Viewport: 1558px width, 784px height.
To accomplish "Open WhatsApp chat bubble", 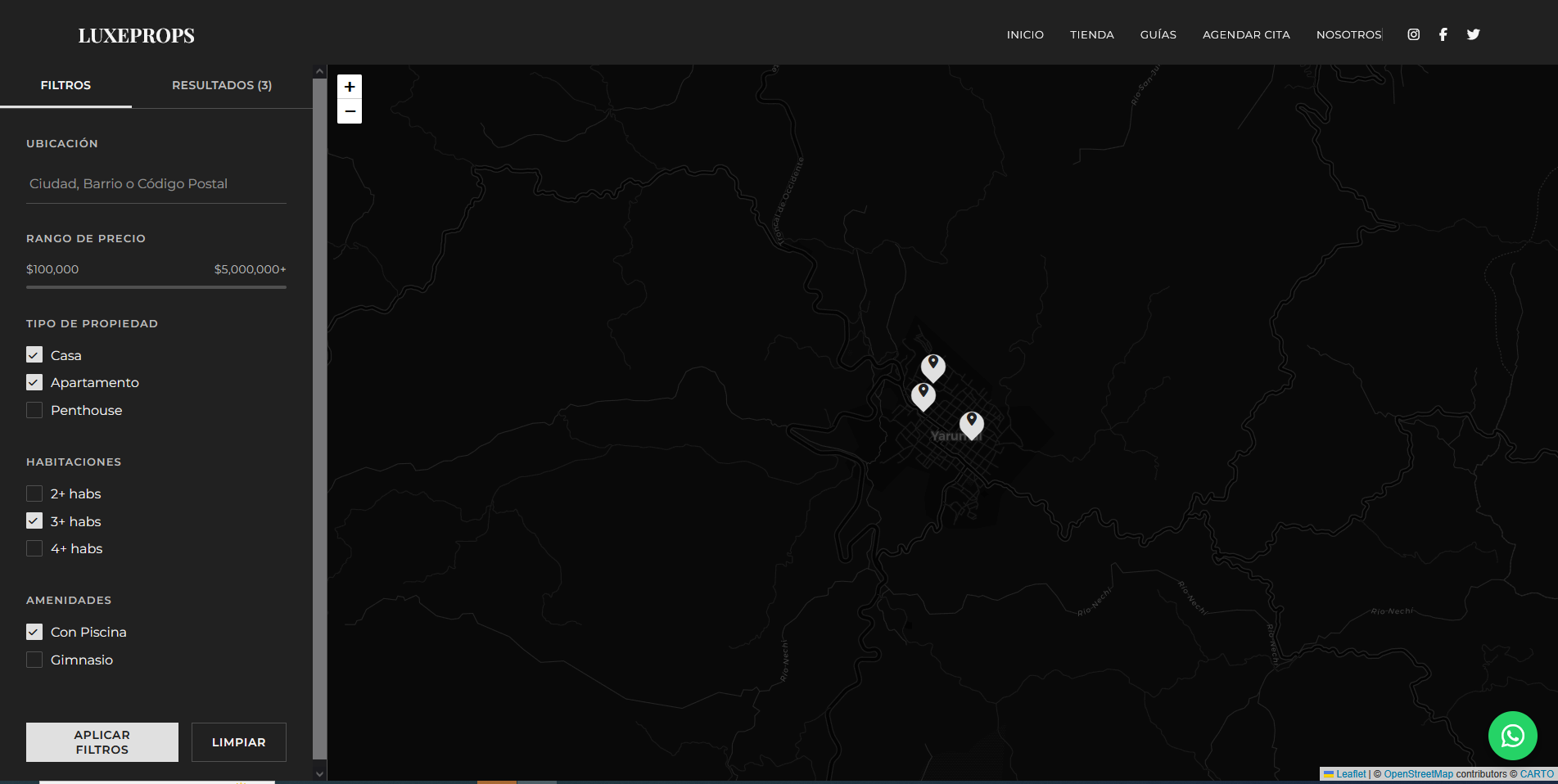I will [1512, 736].
